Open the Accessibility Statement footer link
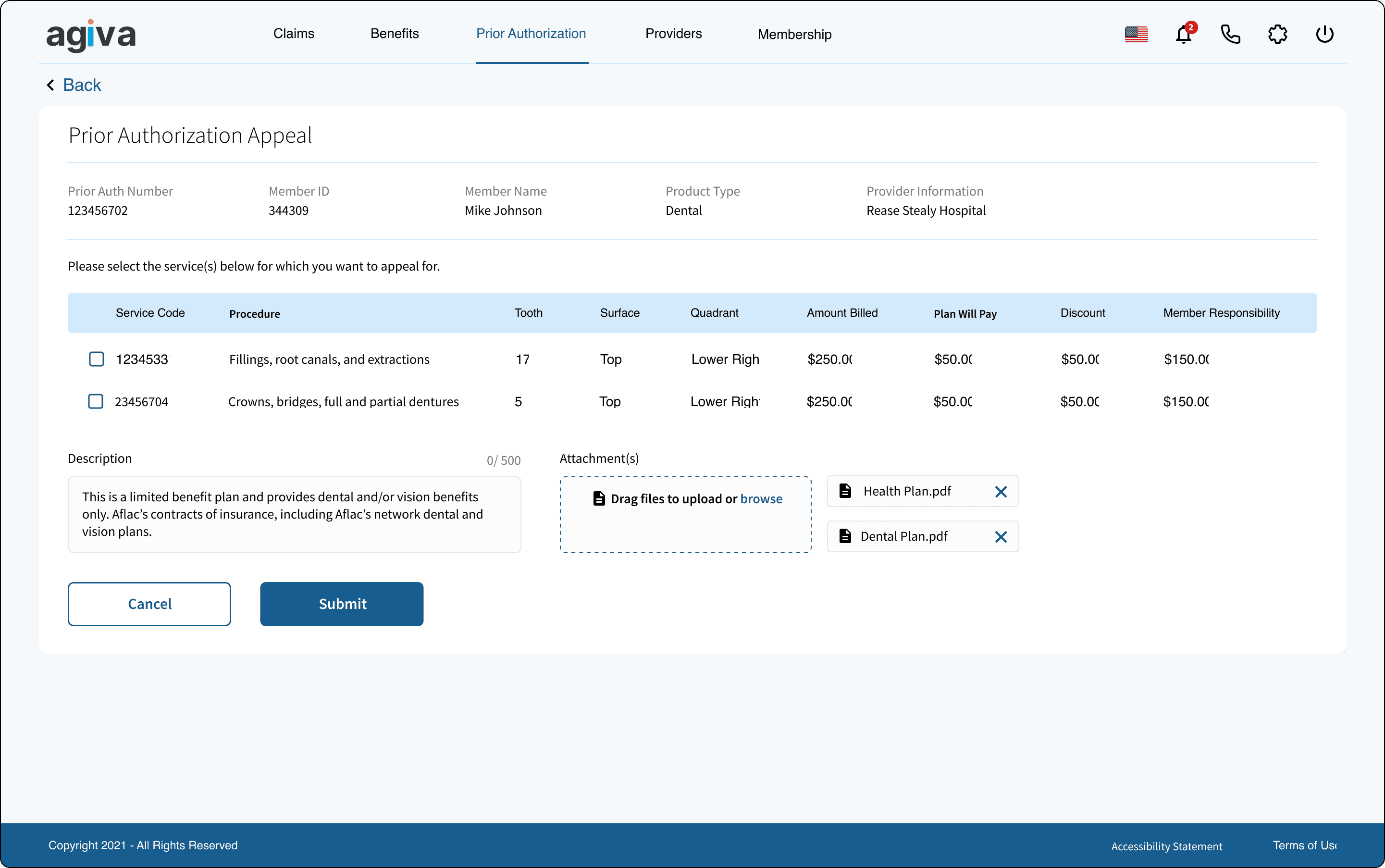Image resolution: width=1385 pixels, height=868 pixels. [1166, 846]
